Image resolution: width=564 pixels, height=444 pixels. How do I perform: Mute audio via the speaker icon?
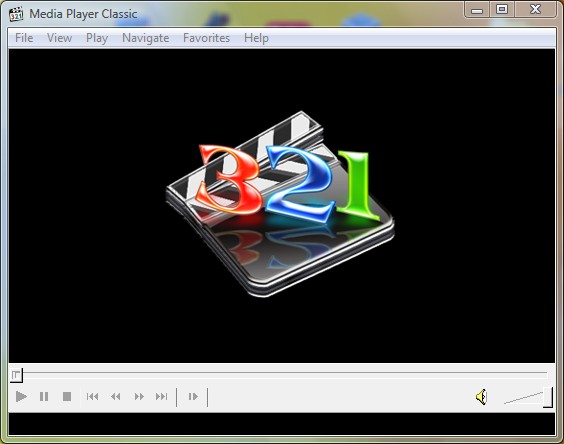click(x=481, y=397)
